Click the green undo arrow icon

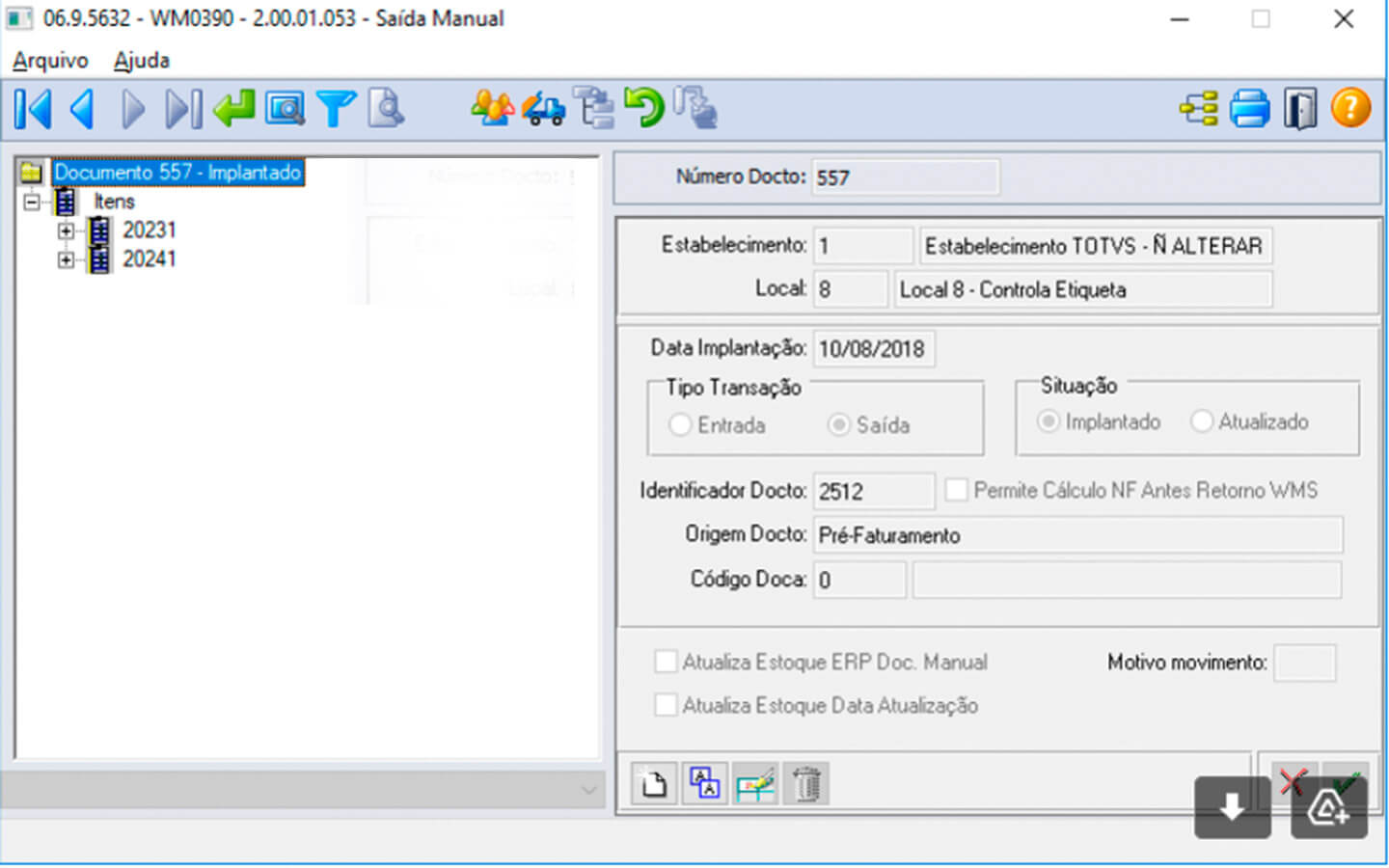coord(644,107)
